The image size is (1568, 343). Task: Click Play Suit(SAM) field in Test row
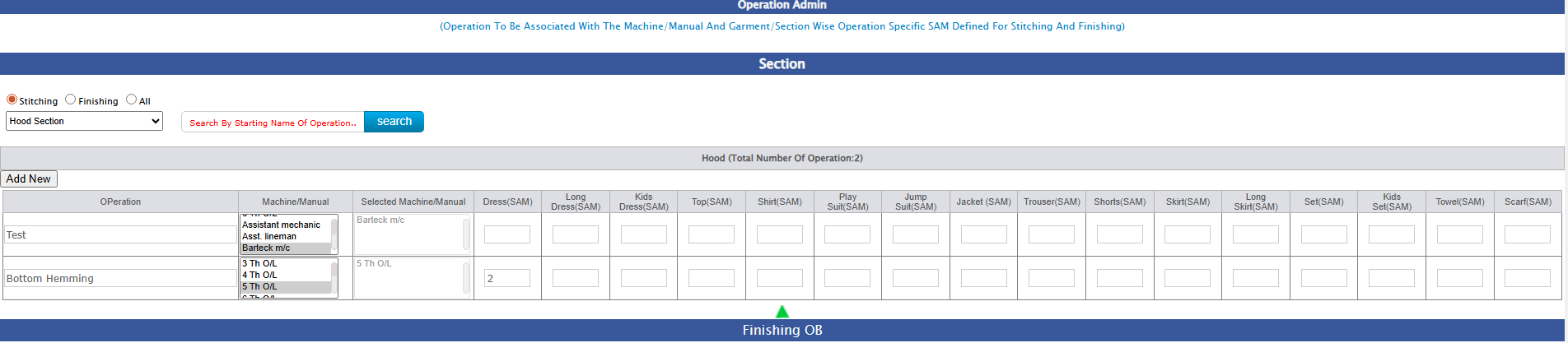[x=847, y=234]
